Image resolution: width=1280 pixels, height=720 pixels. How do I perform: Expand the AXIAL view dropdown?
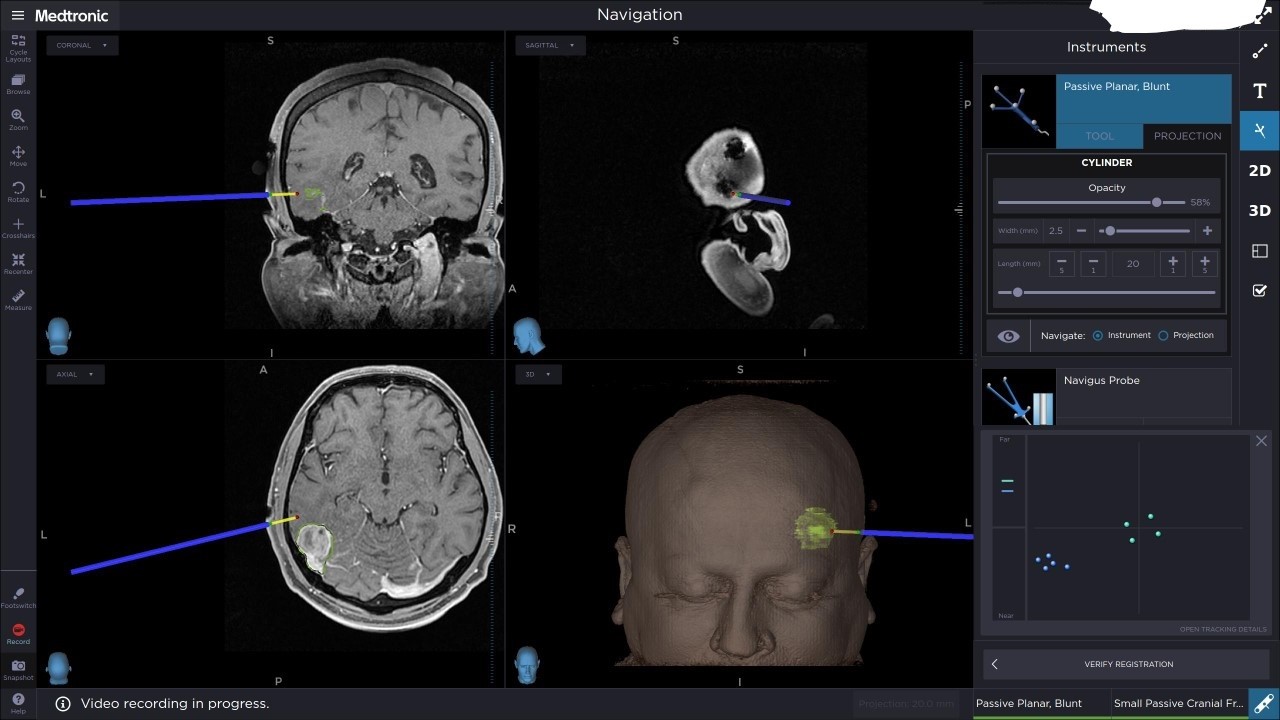75,374
